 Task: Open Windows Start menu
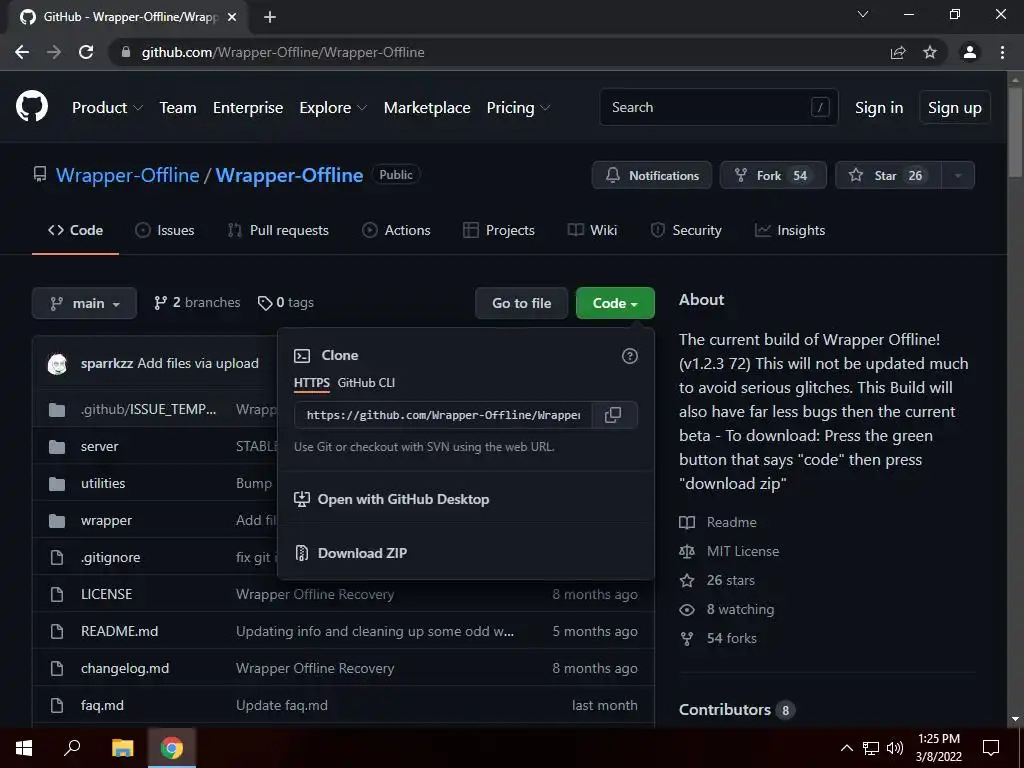pyautogui.click(x=24, y=748)
